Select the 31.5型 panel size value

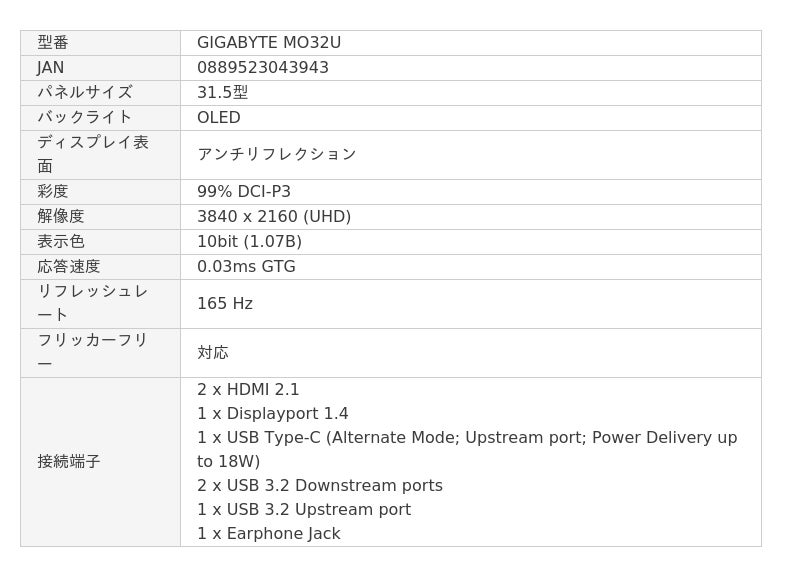(222, 93)
